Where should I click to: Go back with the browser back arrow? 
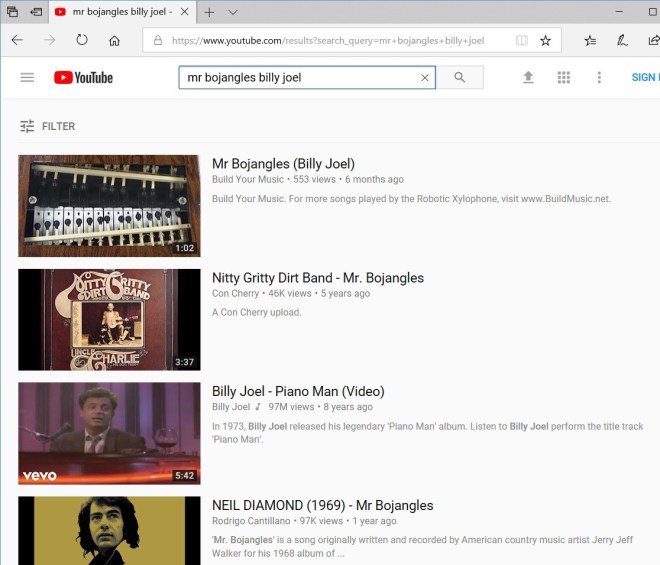tap(17, 40)
